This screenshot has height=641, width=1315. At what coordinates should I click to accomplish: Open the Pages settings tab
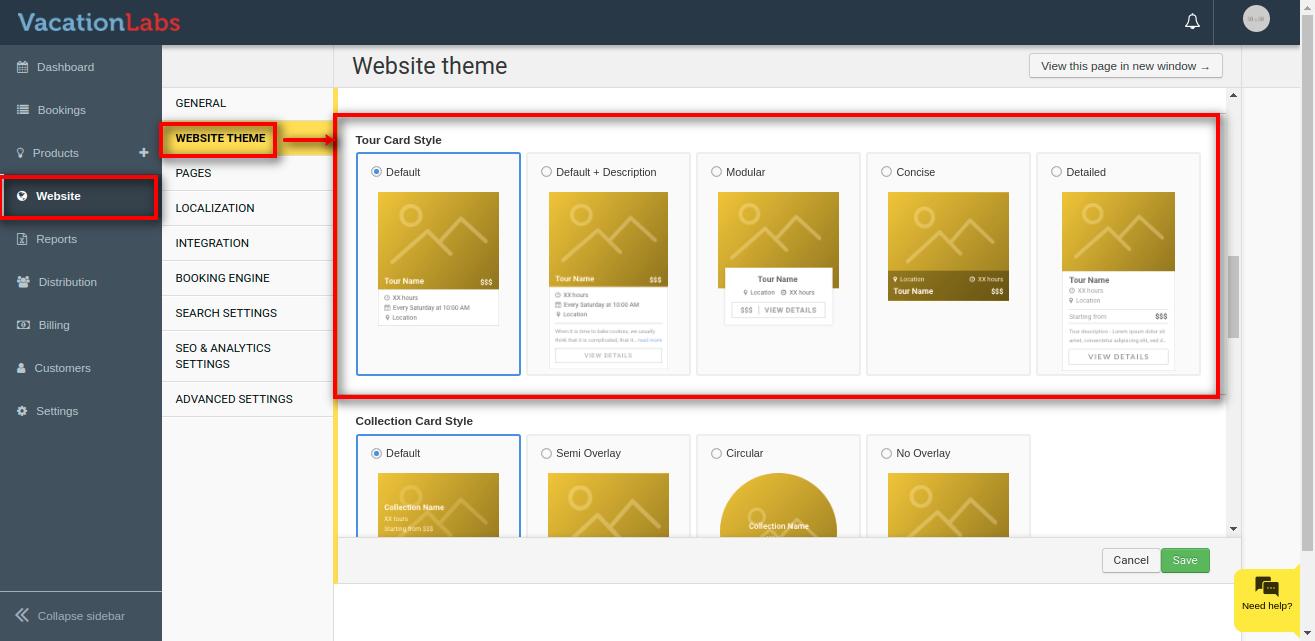[x=193, y=173]
